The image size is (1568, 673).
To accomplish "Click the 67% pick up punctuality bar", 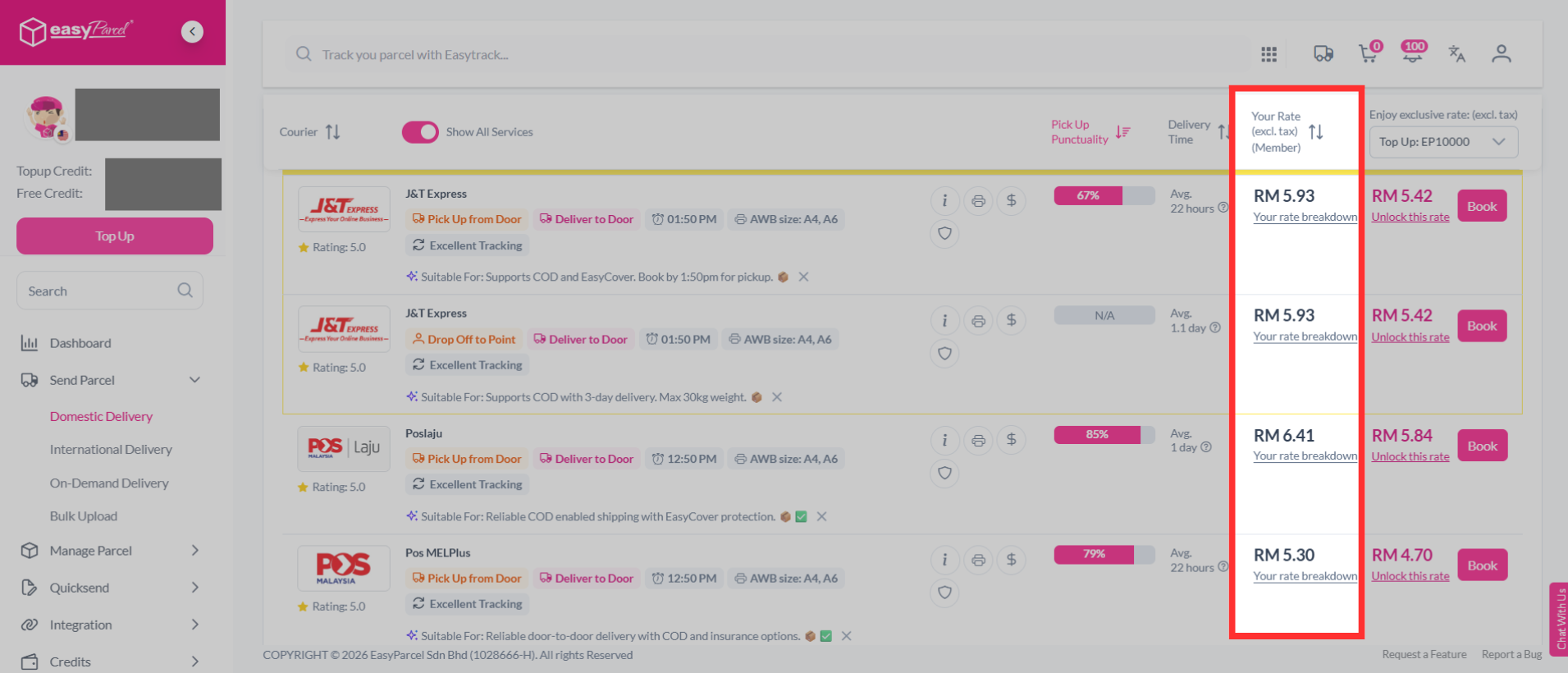I will (x=1104, y=195).
